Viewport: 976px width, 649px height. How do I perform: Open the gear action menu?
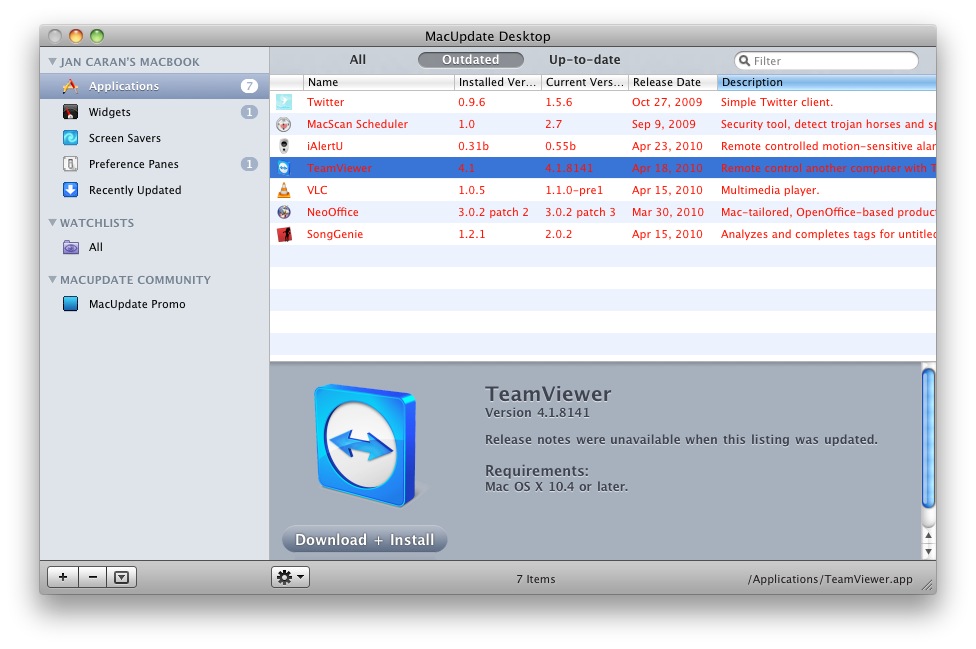[290, 577]
